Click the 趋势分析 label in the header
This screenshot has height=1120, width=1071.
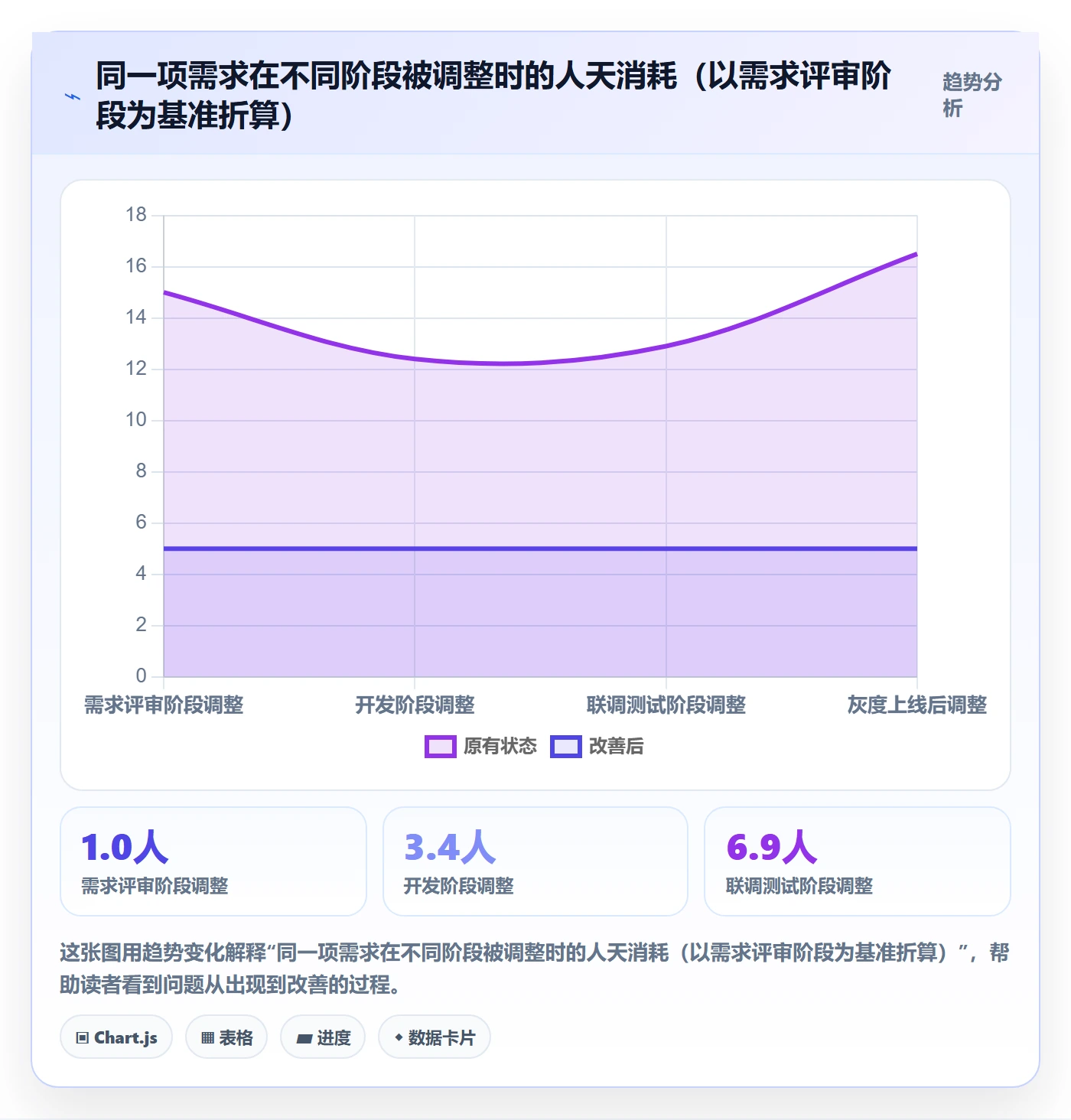972,95
